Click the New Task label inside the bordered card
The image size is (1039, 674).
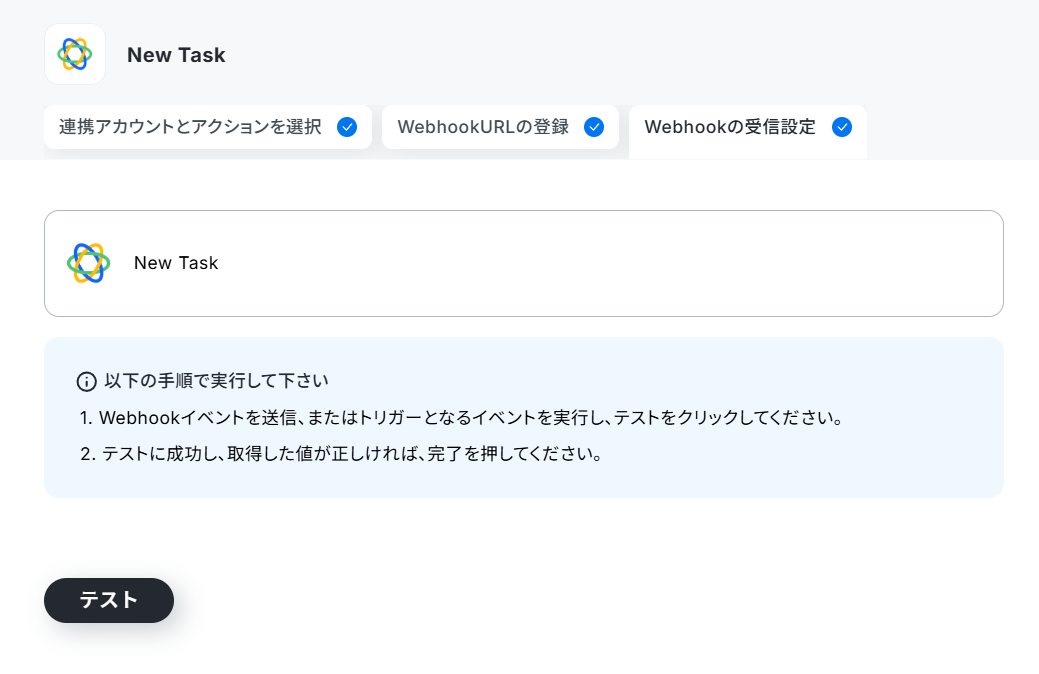[176, 263]
